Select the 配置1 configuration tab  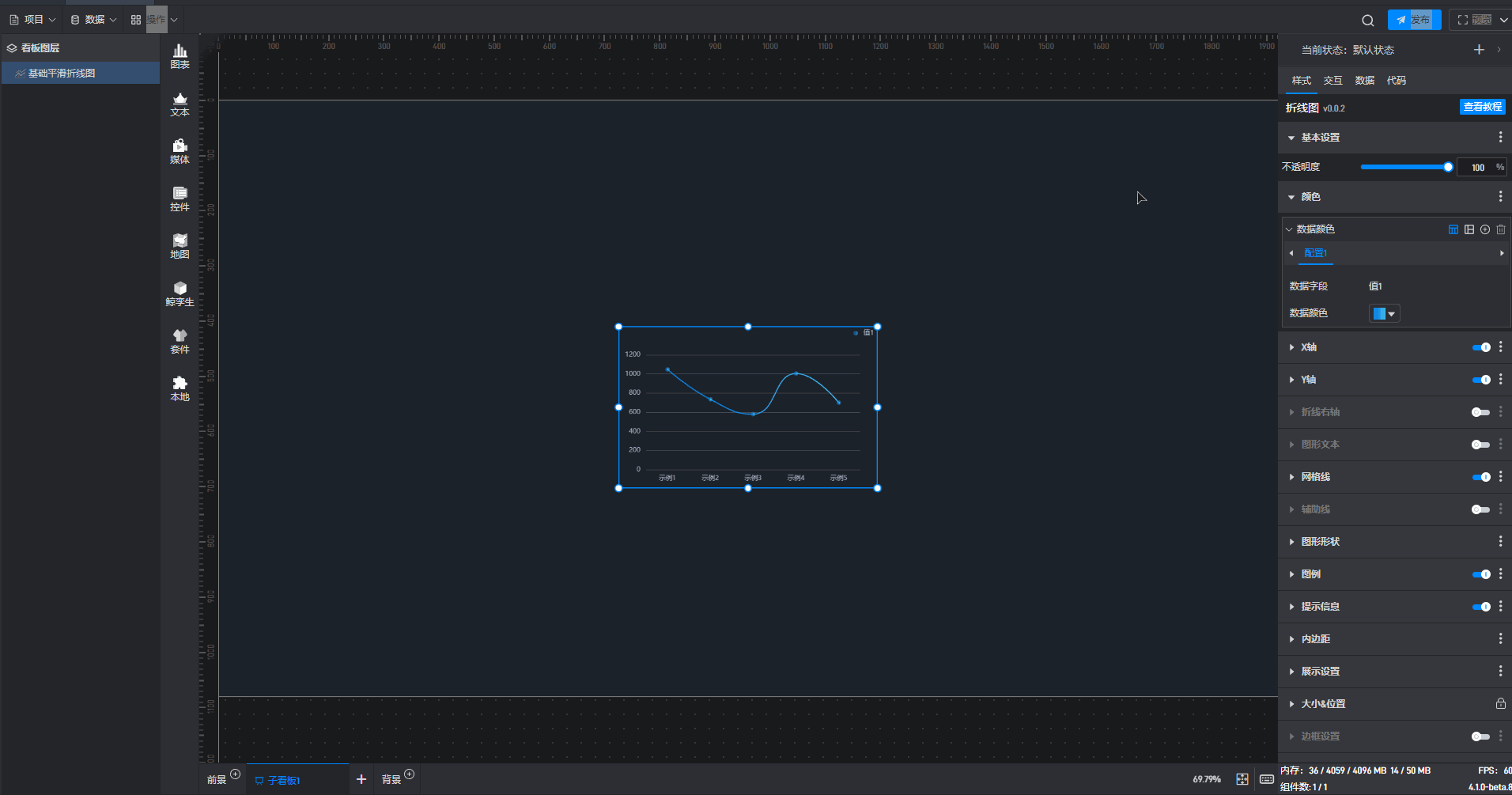[1316, 253]
